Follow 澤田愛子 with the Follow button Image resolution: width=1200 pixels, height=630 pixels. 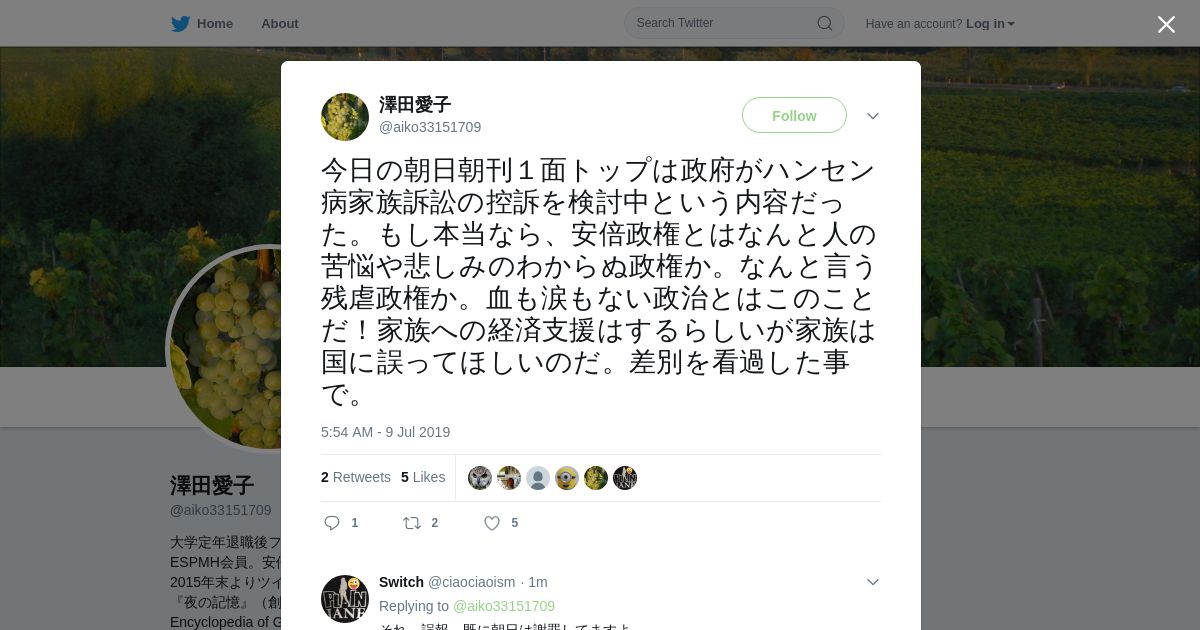794,116
